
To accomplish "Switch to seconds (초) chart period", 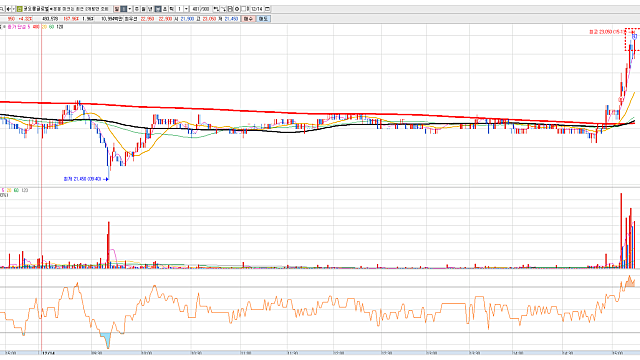I will tap(164, 9).
